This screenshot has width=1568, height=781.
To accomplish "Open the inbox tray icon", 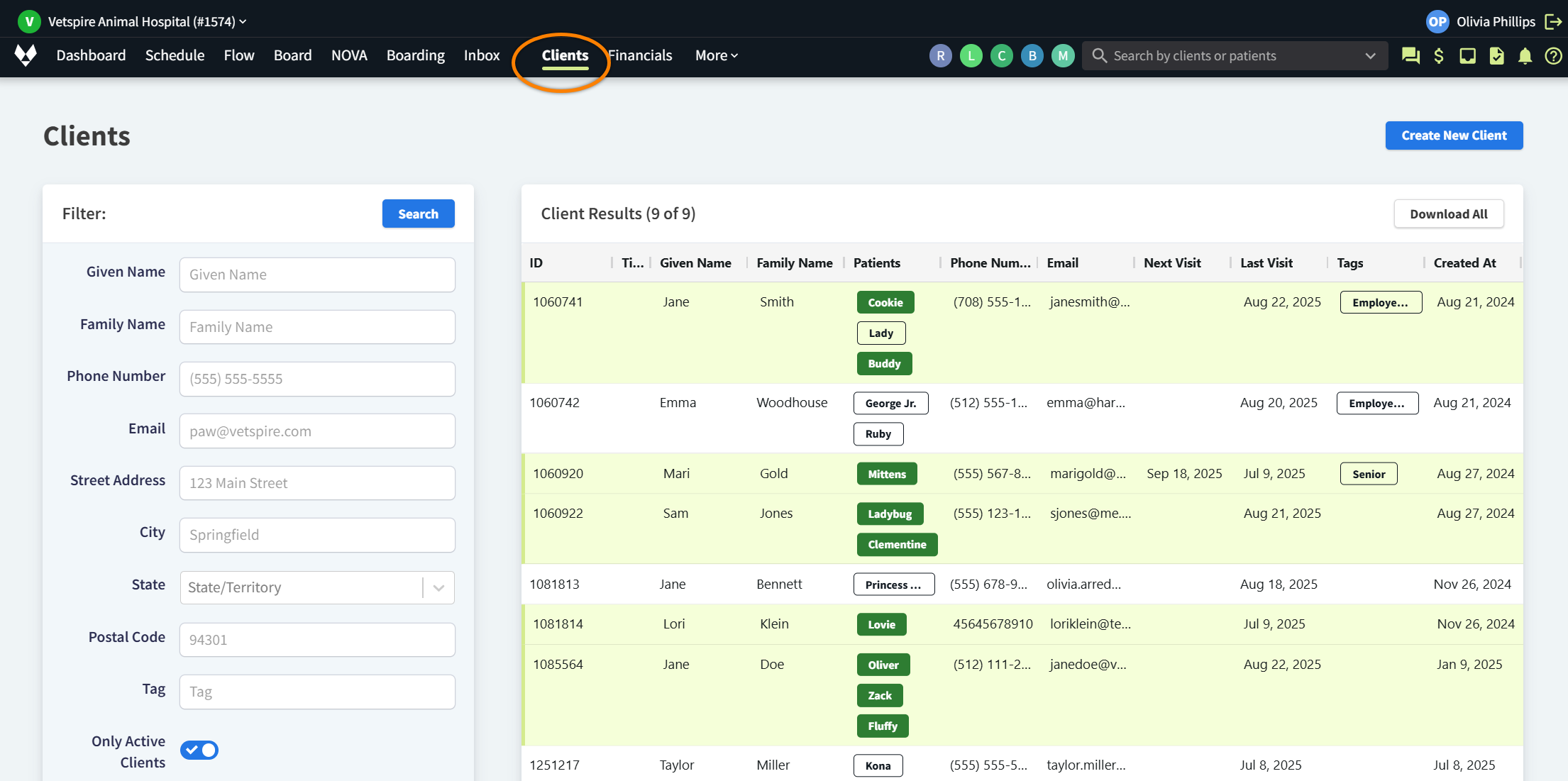I will click(x=1467, y=55).
